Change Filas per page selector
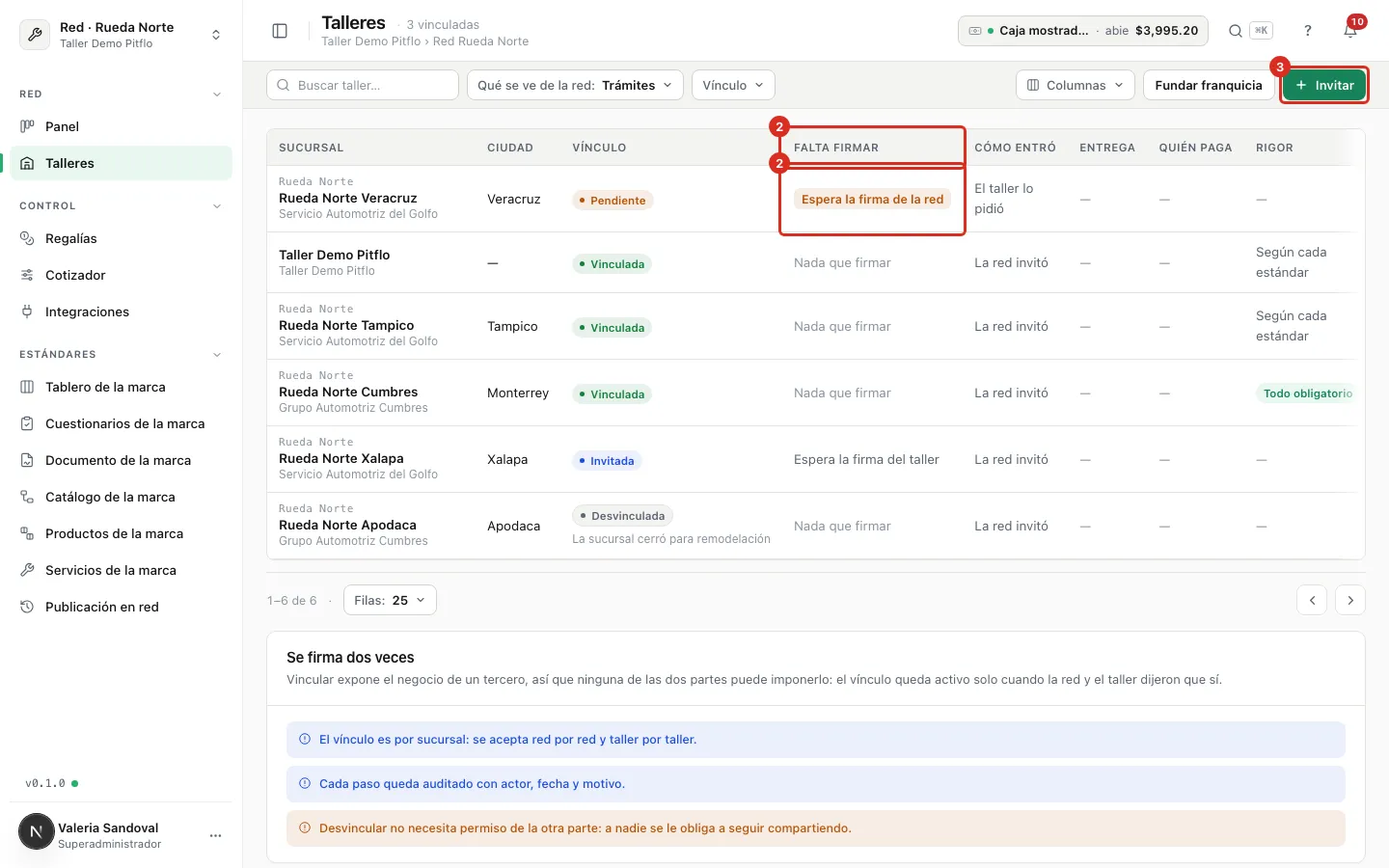Screen dimensions: 1389x868 click(390, 600)
